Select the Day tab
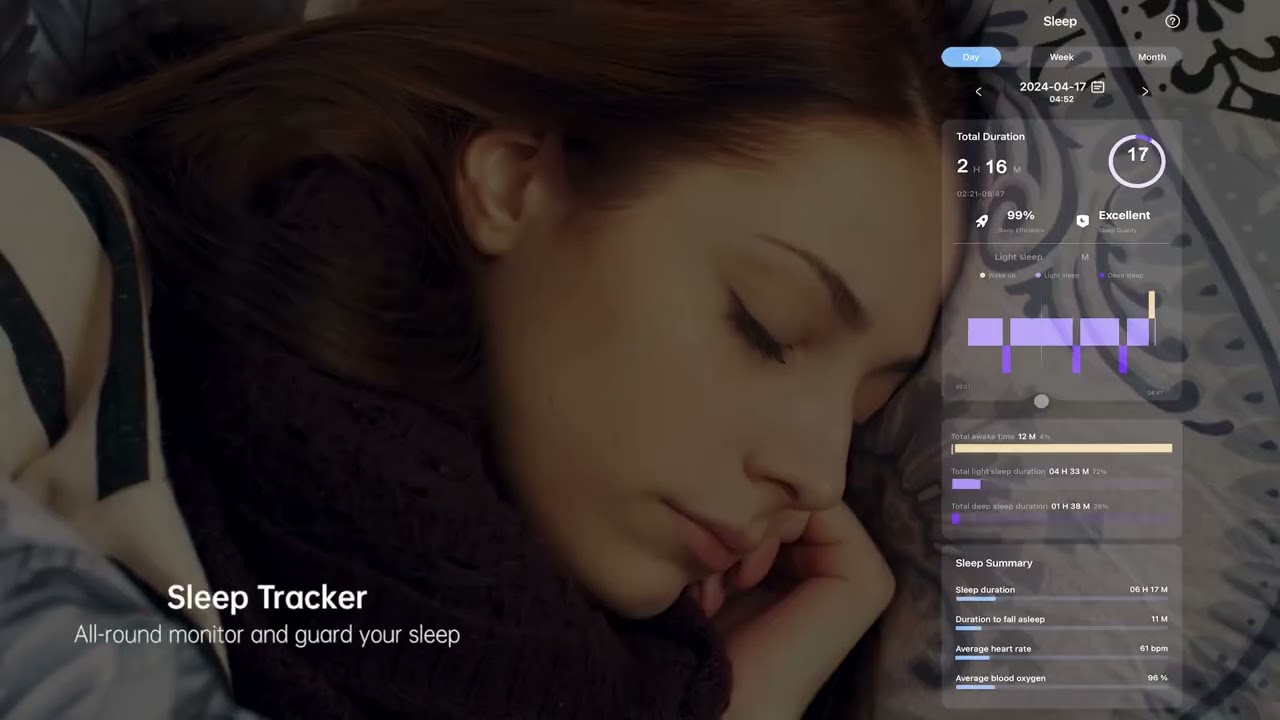The height and width of the screenshot is (720, 1280). pyautogui.click(x=971, y=57)
